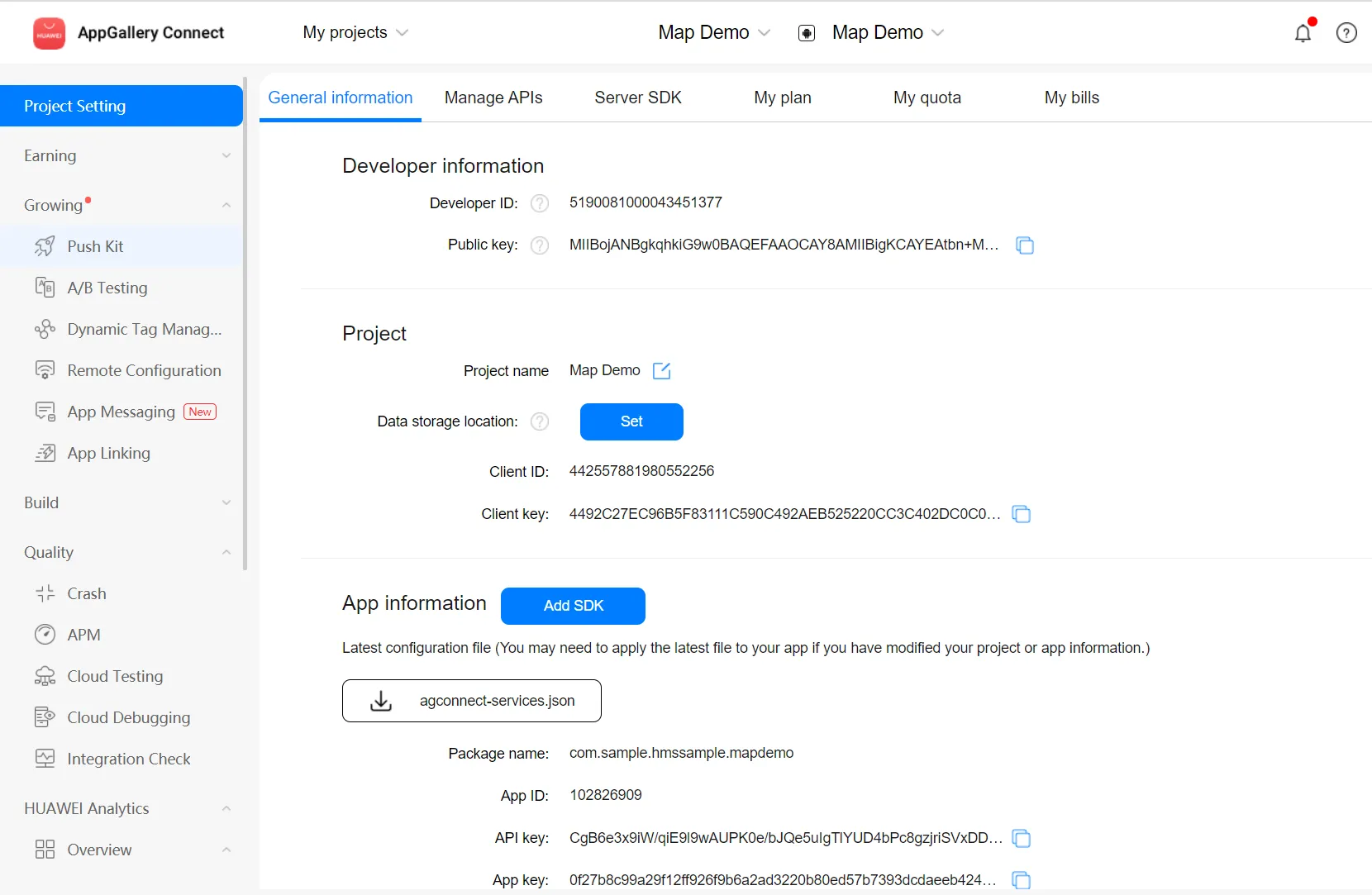Download the agconnect-services.json file
1372x895 pixels.
472,701
